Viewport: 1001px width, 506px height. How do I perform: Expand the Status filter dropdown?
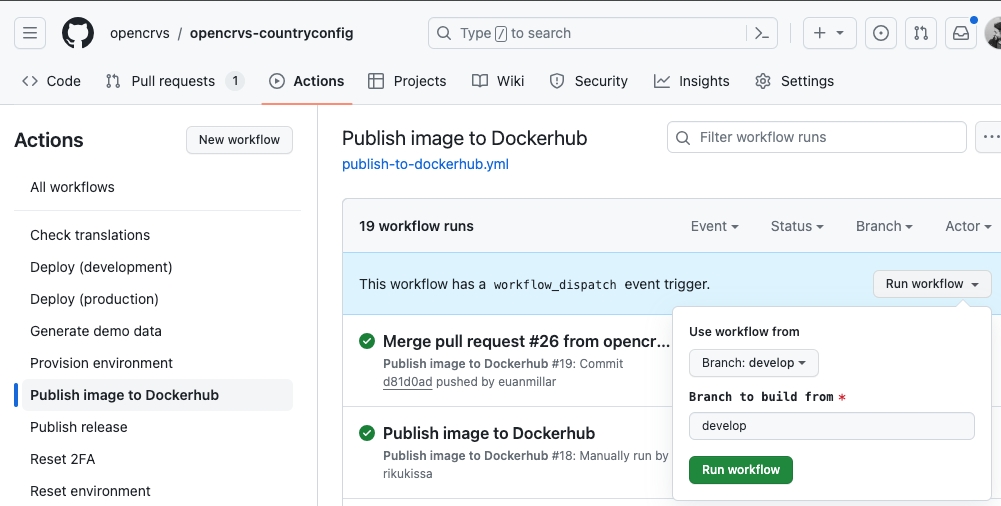(x=796, y=227)
